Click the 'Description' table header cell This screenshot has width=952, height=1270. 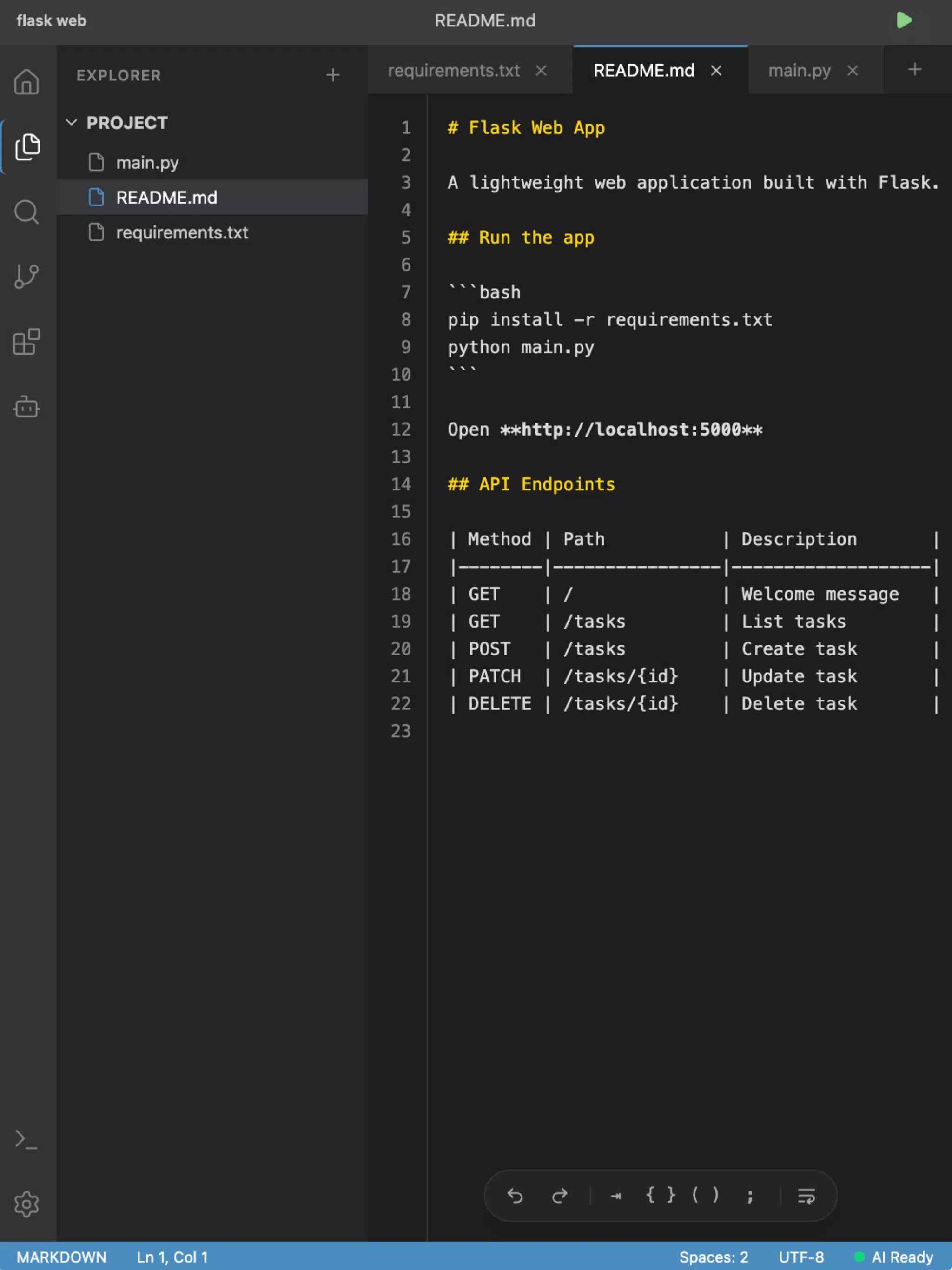799,539
